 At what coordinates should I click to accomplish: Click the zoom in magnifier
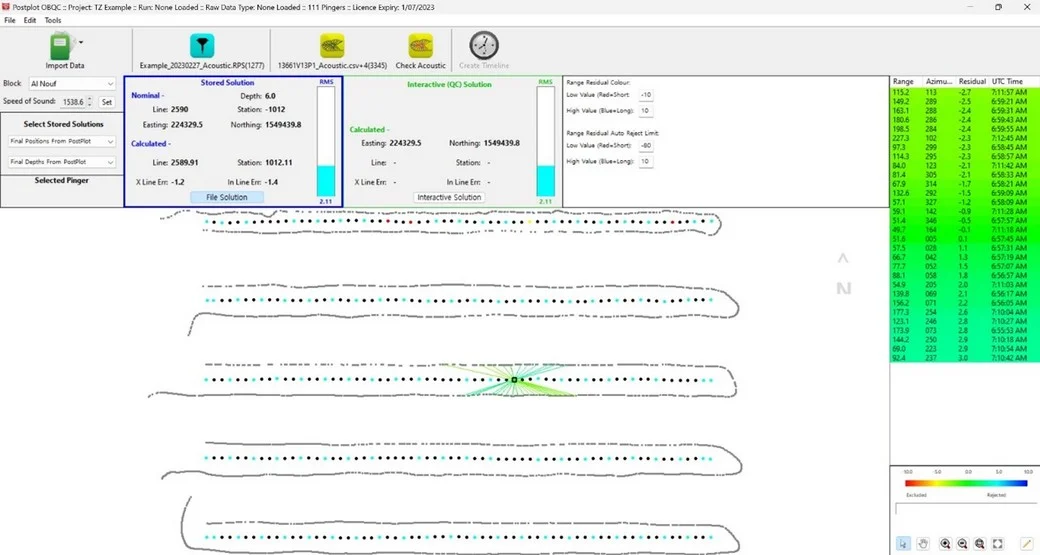tap(945, 543)
